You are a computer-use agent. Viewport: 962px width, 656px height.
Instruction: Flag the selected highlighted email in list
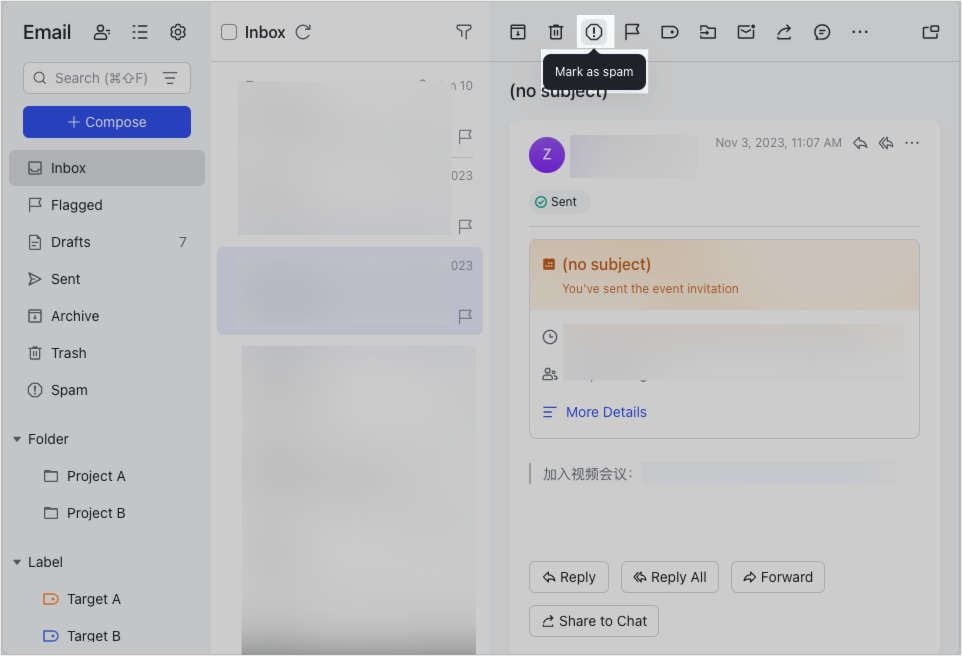(x=465, y=316)
